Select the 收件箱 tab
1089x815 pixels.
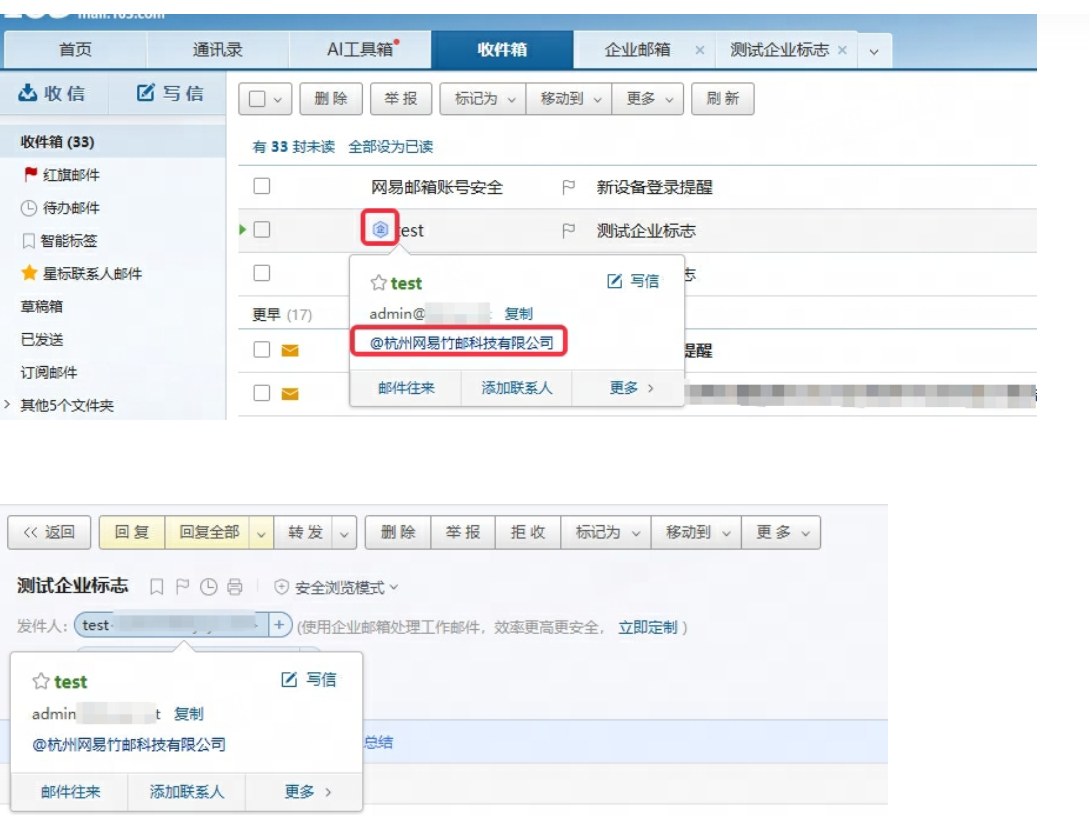pyautogui.click(x=502, y=49)
